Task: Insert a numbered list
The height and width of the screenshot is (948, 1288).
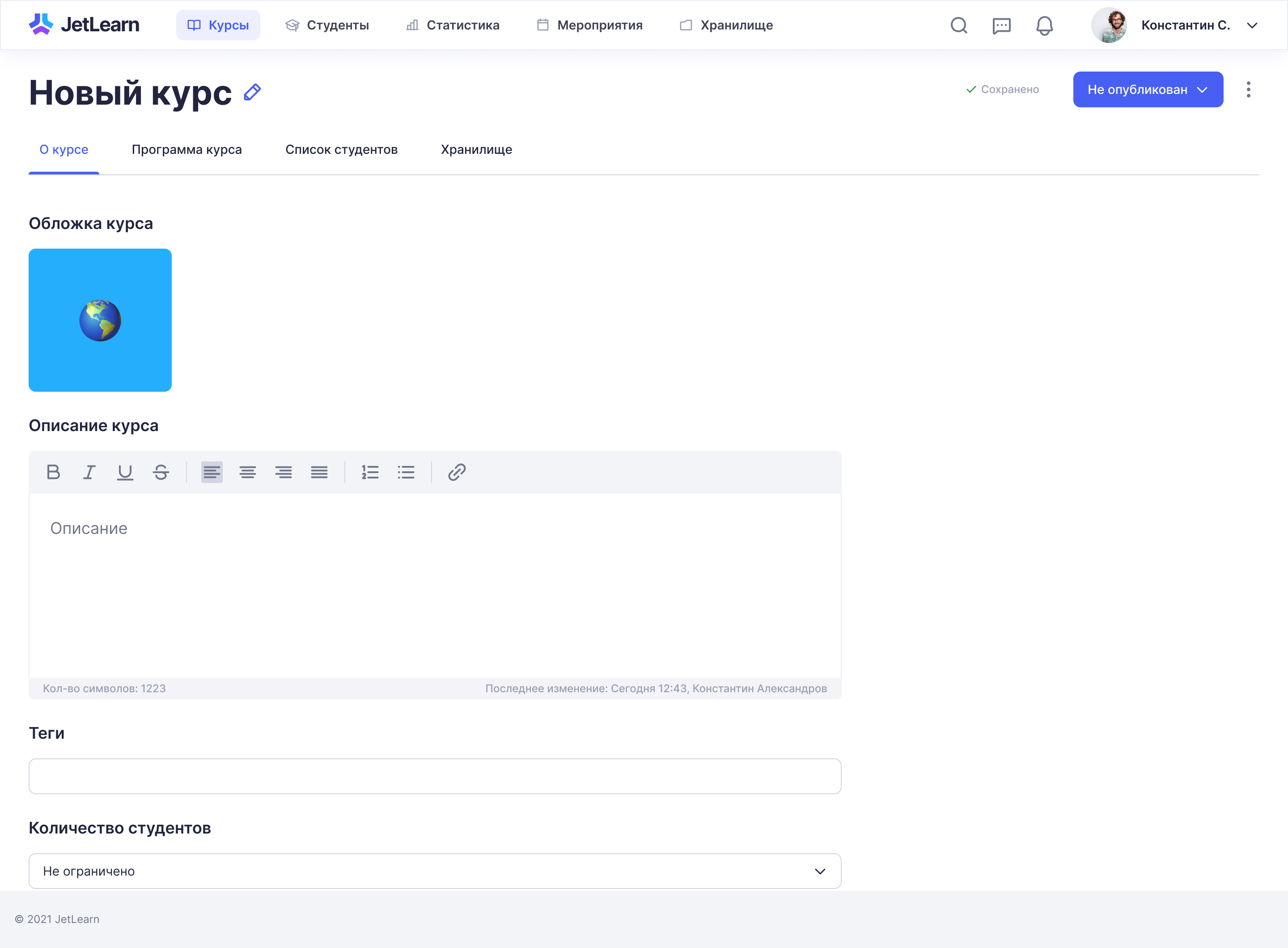Action: (370, 472)
